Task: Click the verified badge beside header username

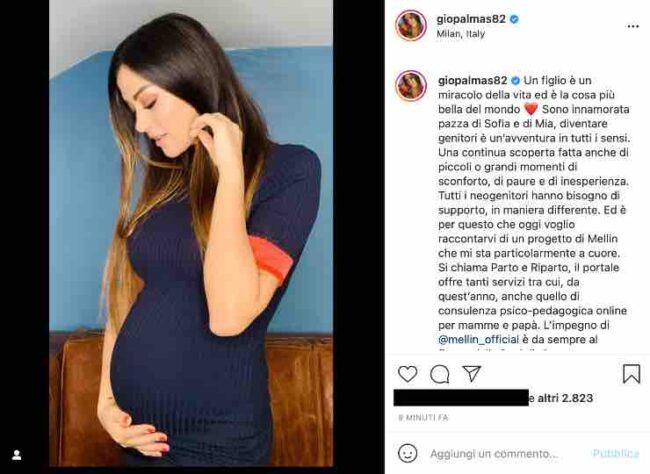Action: 514,19
